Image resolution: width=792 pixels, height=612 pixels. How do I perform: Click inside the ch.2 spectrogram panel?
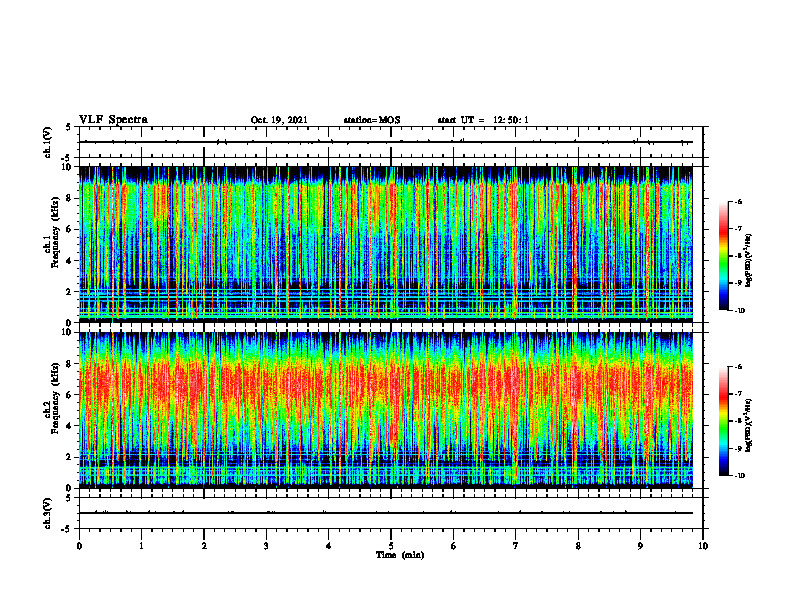click(386, 410)
